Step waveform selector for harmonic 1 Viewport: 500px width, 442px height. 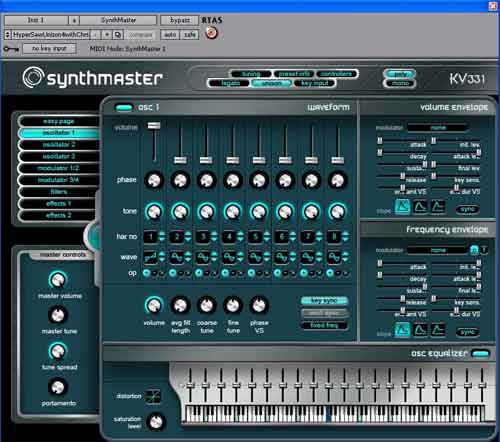pos(162,257)
